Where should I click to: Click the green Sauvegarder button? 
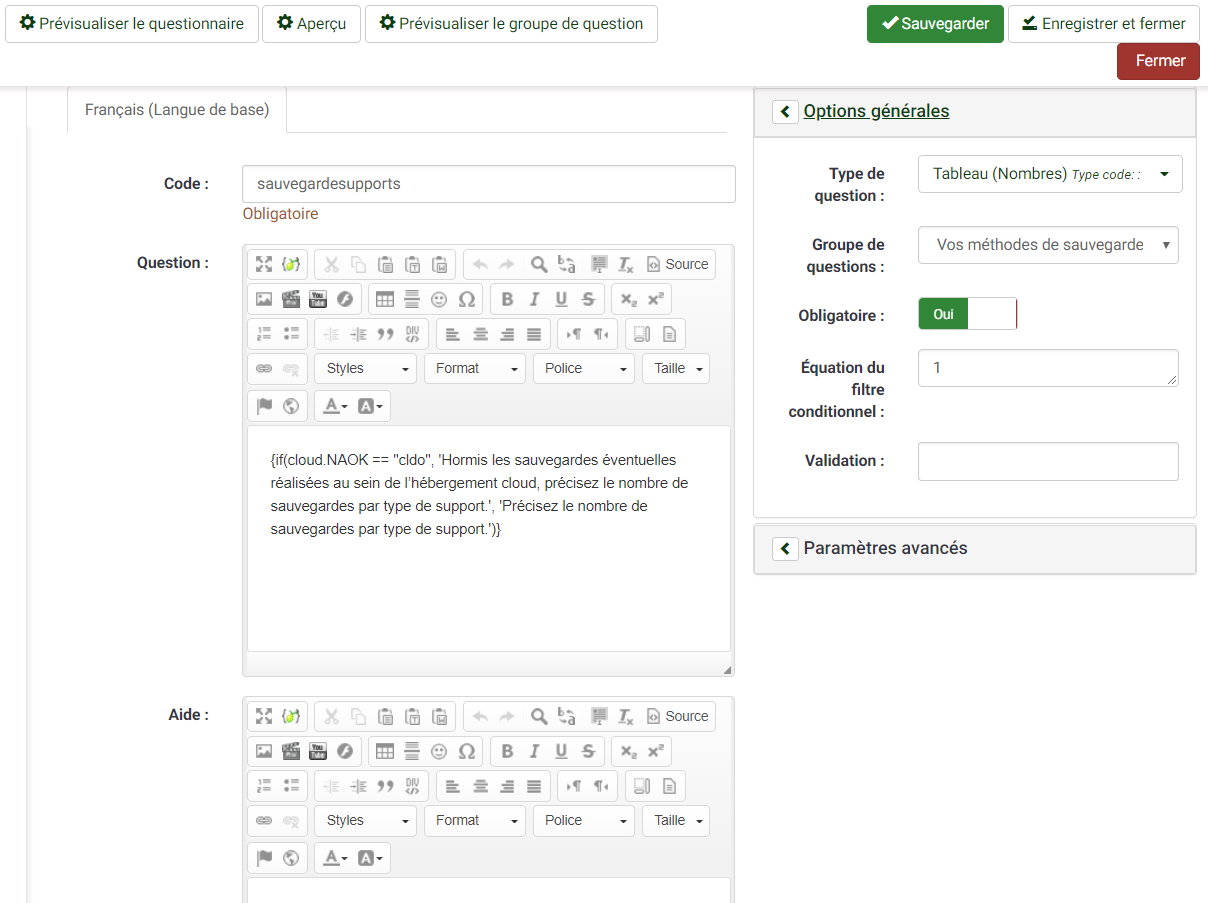click(x=935, y=24)
